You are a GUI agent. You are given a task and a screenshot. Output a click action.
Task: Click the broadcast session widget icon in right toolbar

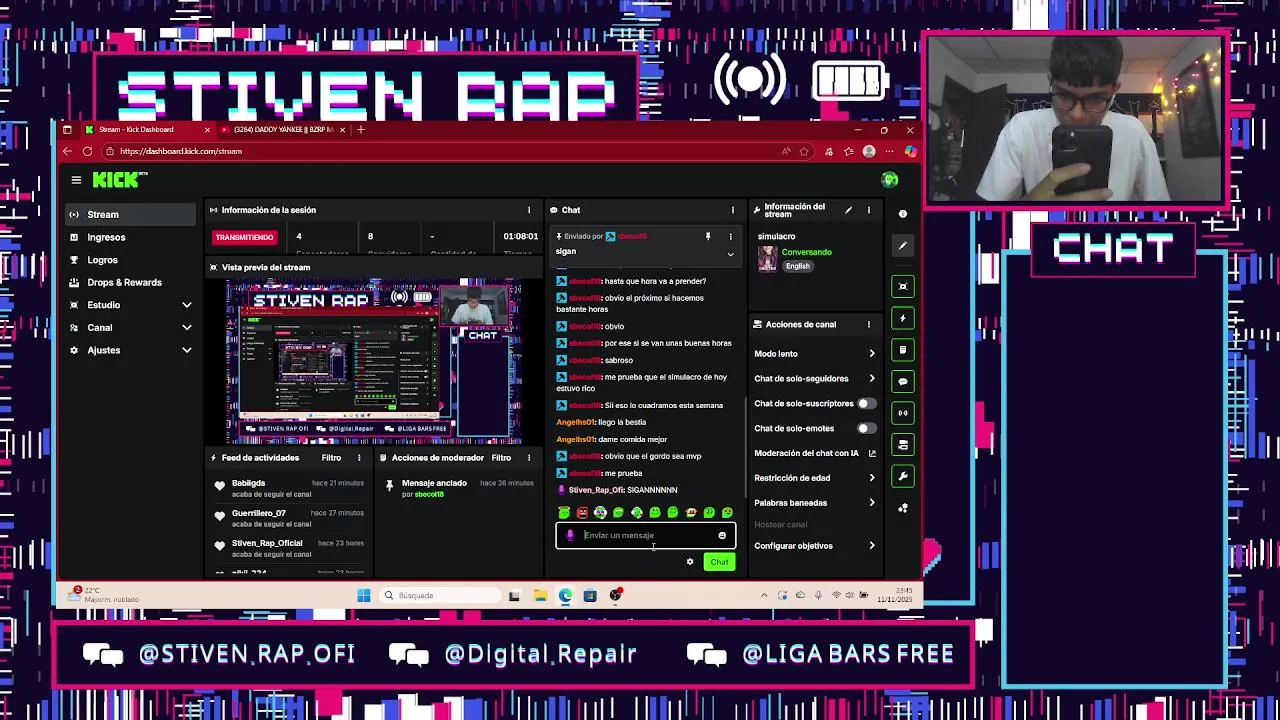point(903,413)
